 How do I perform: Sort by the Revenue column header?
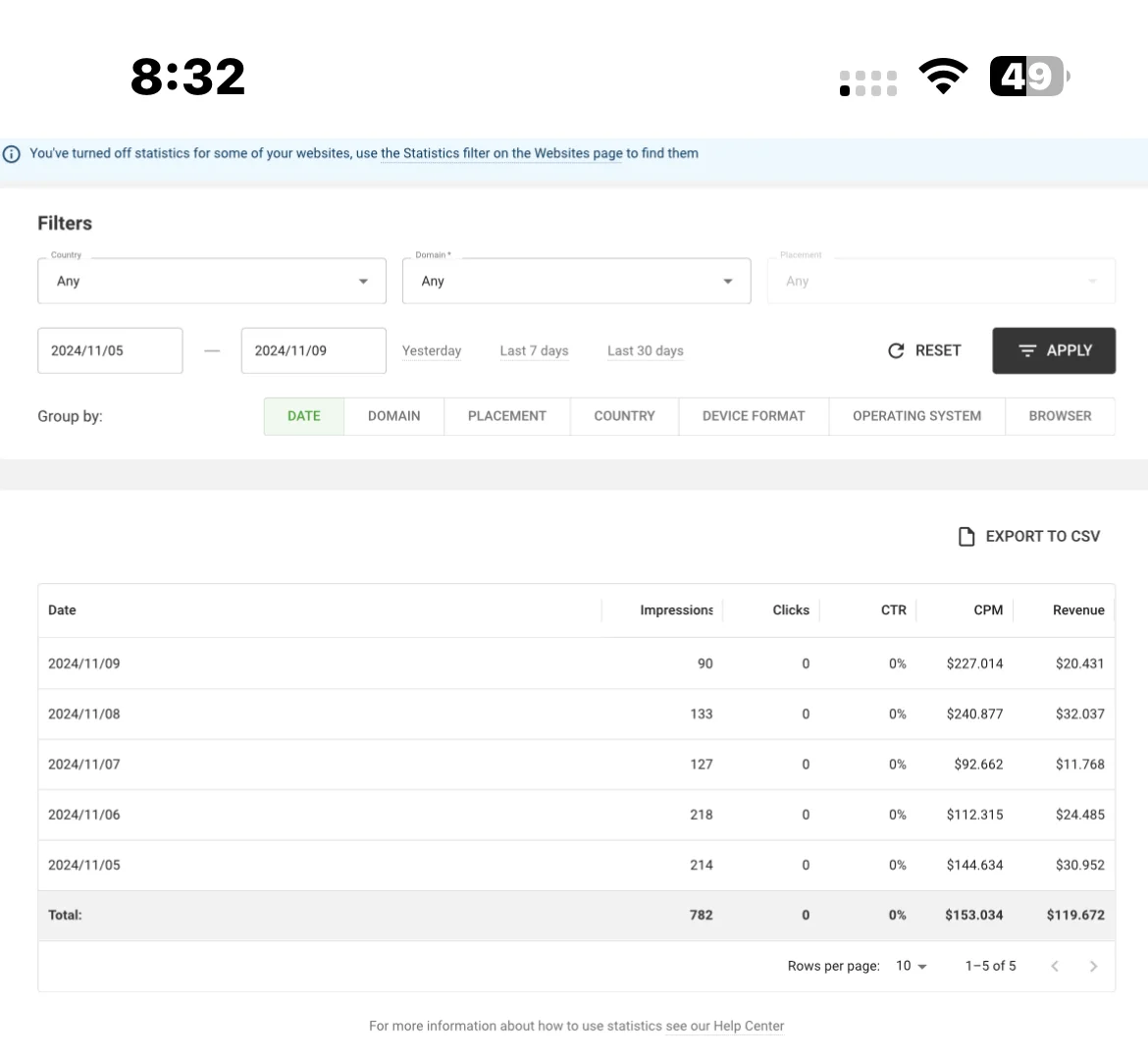tap(1078, 610)
